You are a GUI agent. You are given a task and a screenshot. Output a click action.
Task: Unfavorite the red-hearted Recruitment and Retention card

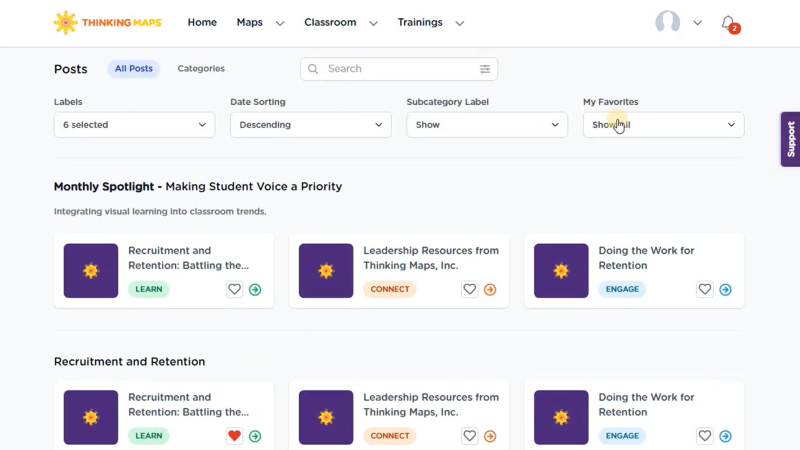click(234, 436)
